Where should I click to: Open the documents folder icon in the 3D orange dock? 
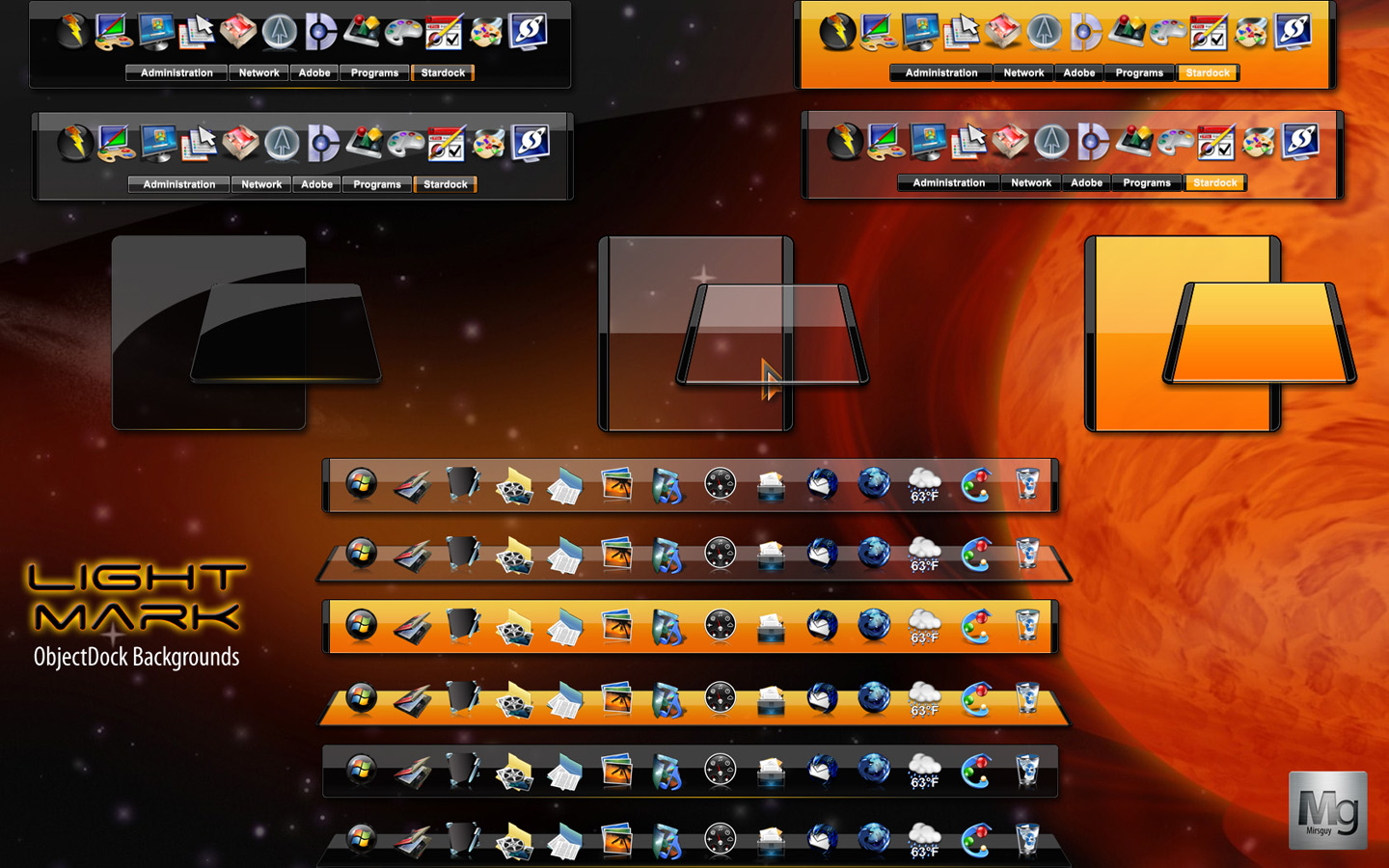click(565, 701)
